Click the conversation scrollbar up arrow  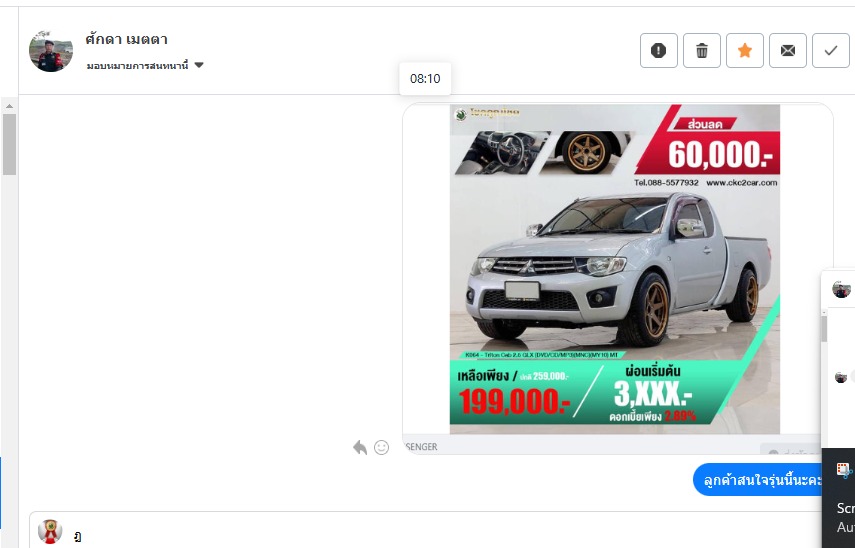click(x=9, y=106)
